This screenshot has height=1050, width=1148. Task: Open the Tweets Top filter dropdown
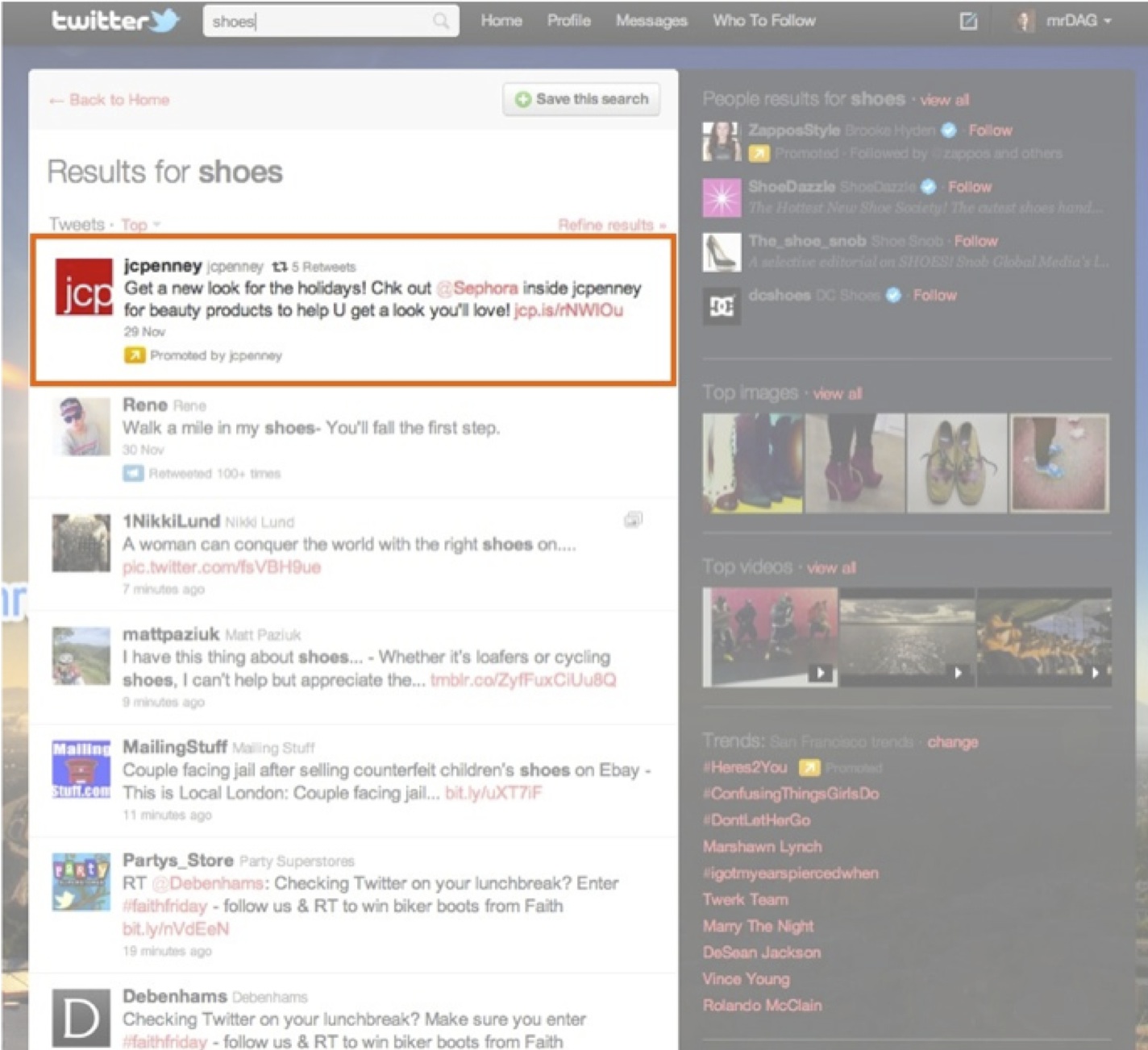[x=141, y=225]
